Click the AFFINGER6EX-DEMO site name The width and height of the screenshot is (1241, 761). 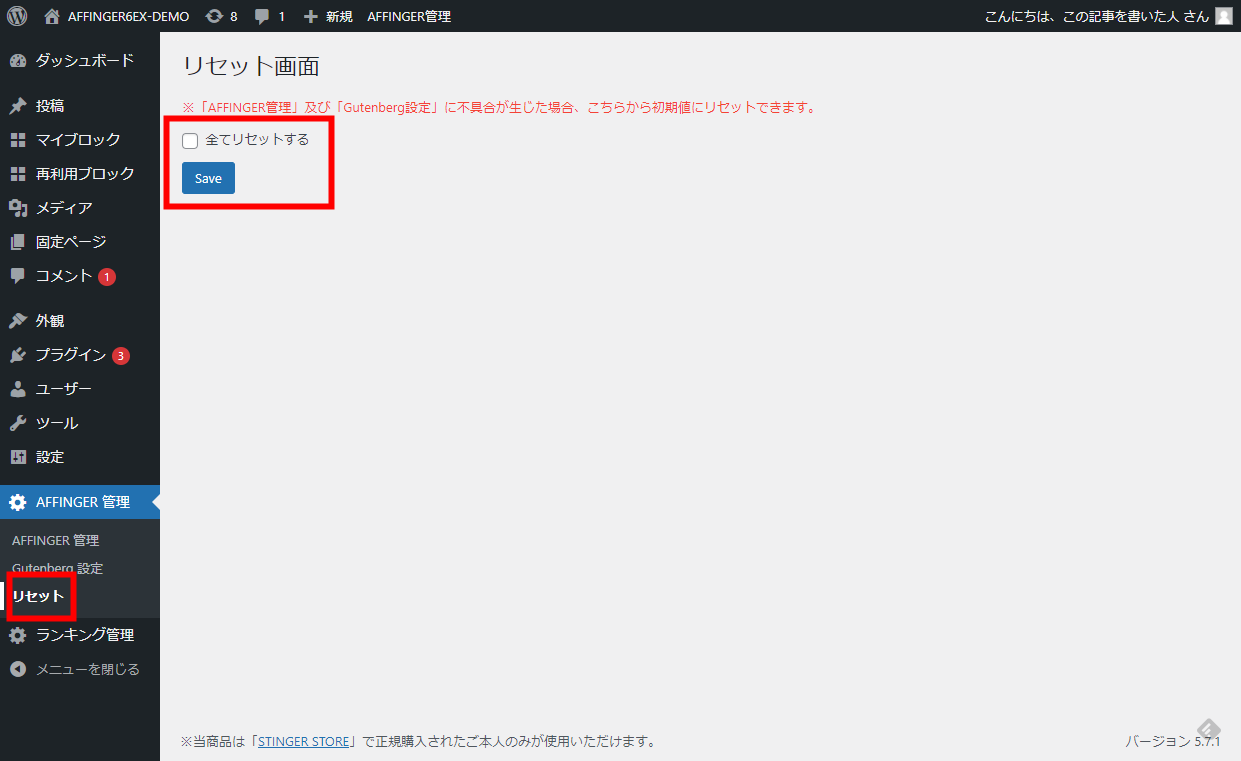point(128,16)
